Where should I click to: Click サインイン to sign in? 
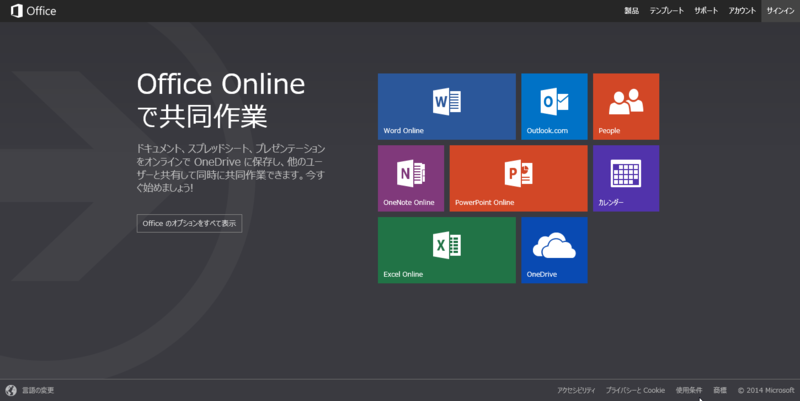tap(780, 11)
